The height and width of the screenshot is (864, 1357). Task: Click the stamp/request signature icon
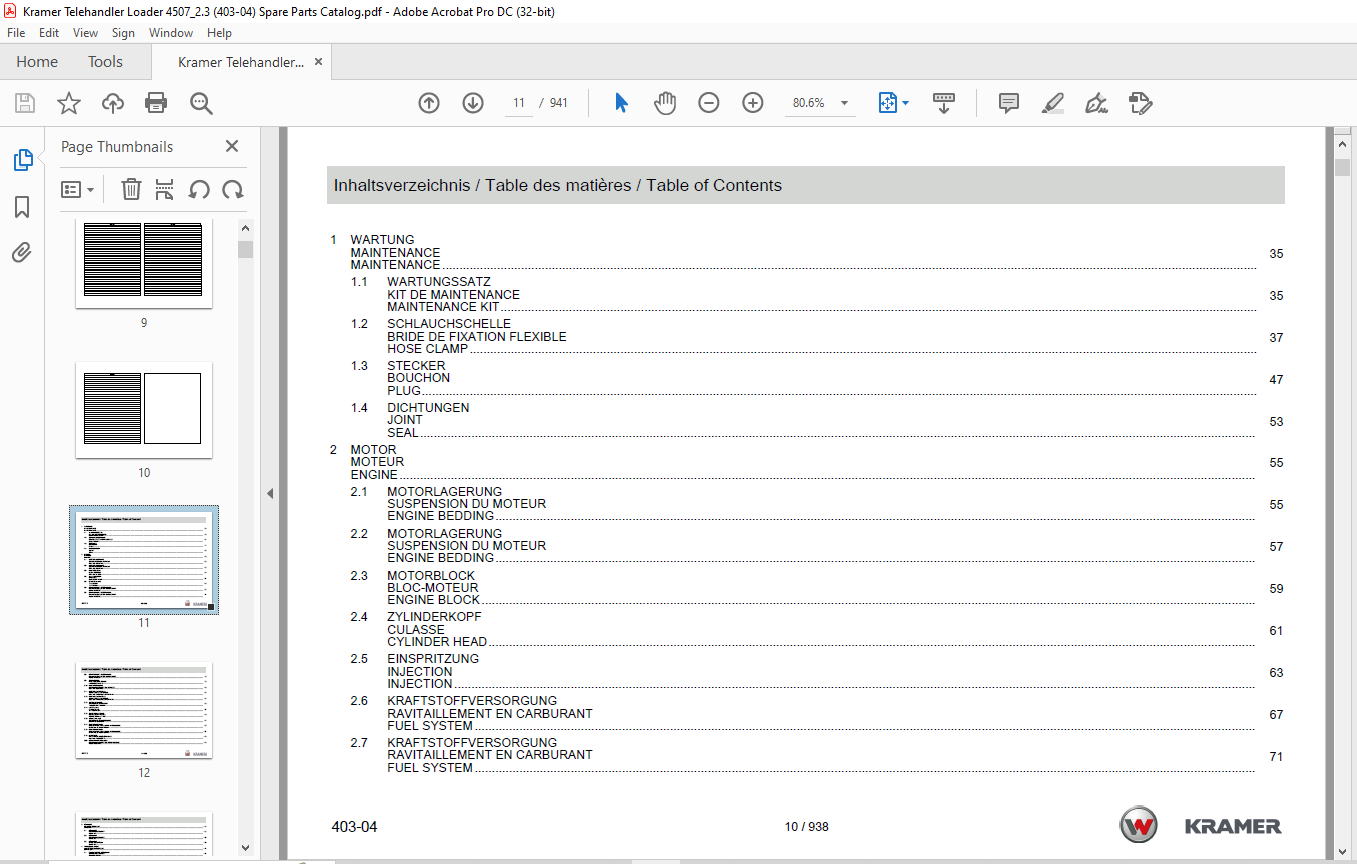pos(1141,103)
